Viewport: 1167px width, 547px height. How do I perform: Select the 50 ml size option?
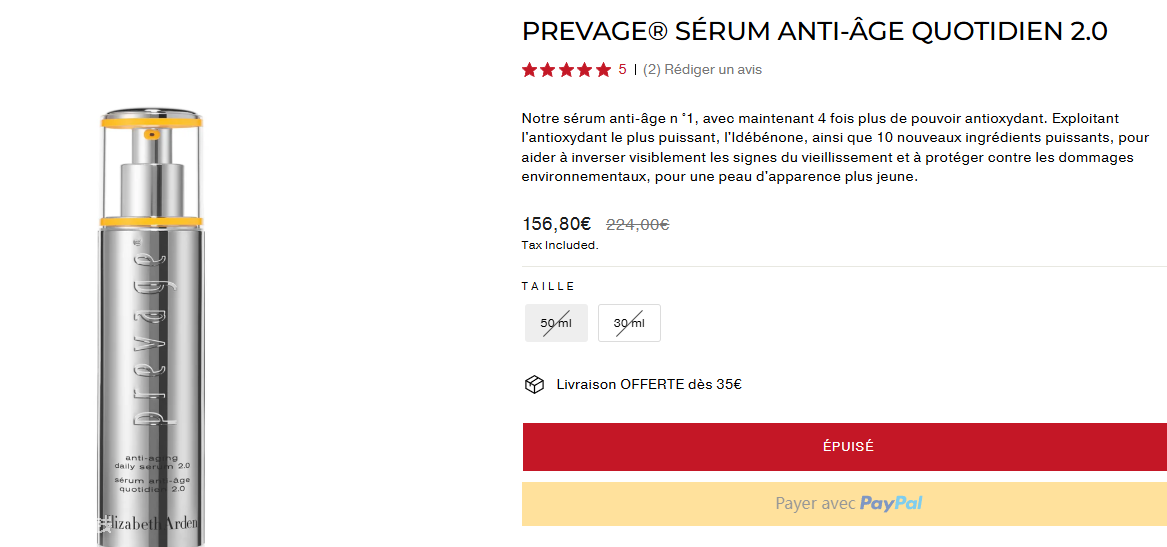click(556, 323)
